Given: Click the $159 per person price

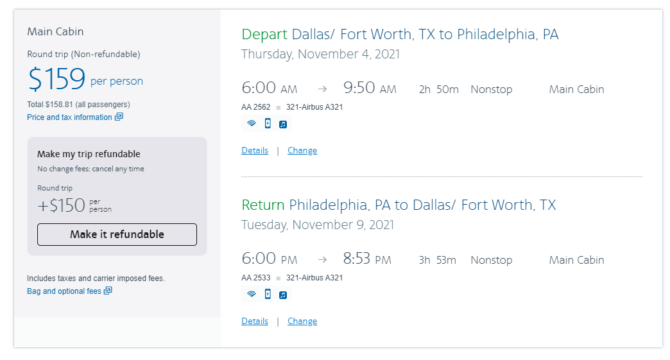Looking at the screenshot, I should (x=85, y=79).
